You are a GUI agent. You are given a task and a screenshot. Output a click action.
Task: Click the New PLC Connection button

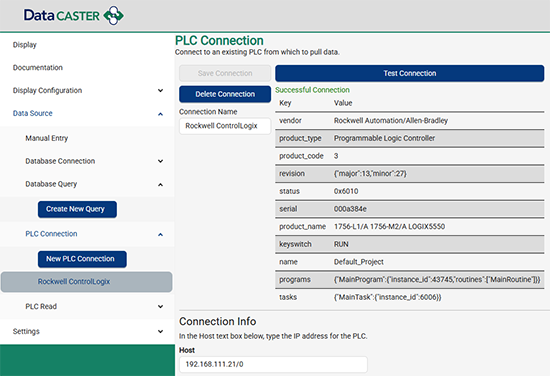(x=82, y=259)
